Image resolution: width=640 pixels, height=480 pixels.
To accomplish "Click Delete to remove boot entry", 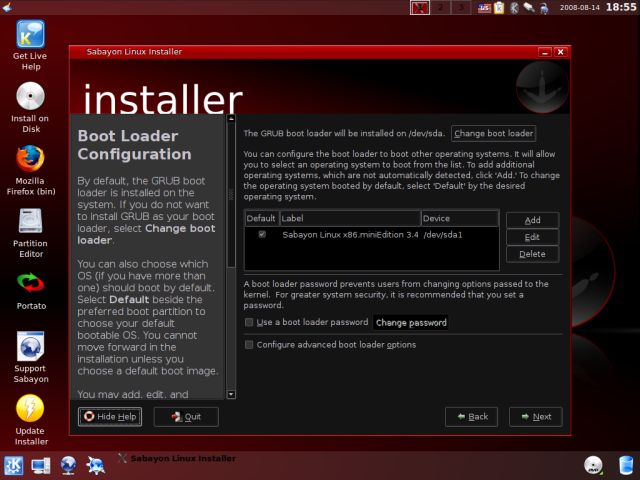I will [532, 254].
